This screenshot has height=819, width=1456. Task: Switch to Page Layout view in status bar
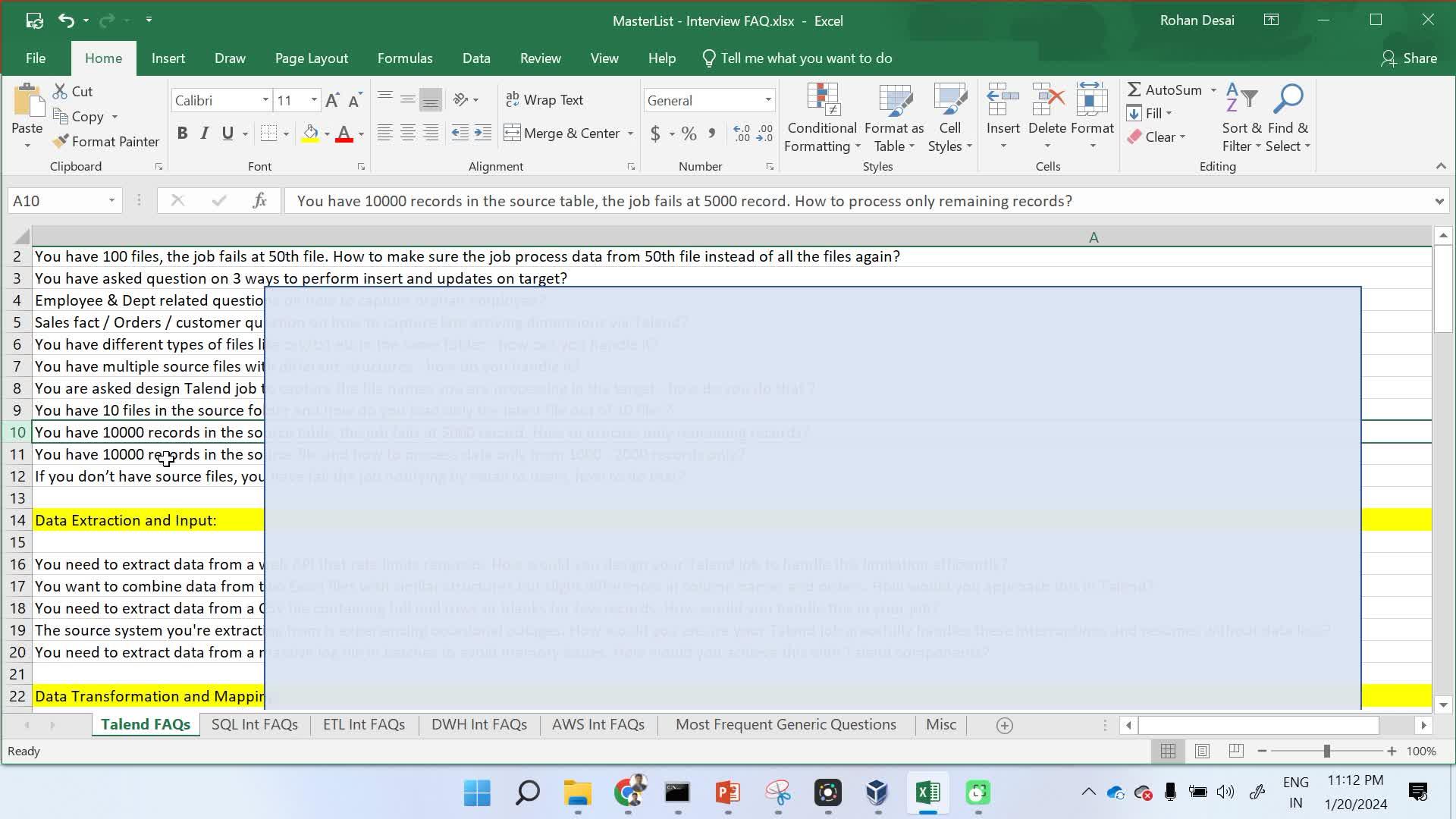click(1202, 751)
